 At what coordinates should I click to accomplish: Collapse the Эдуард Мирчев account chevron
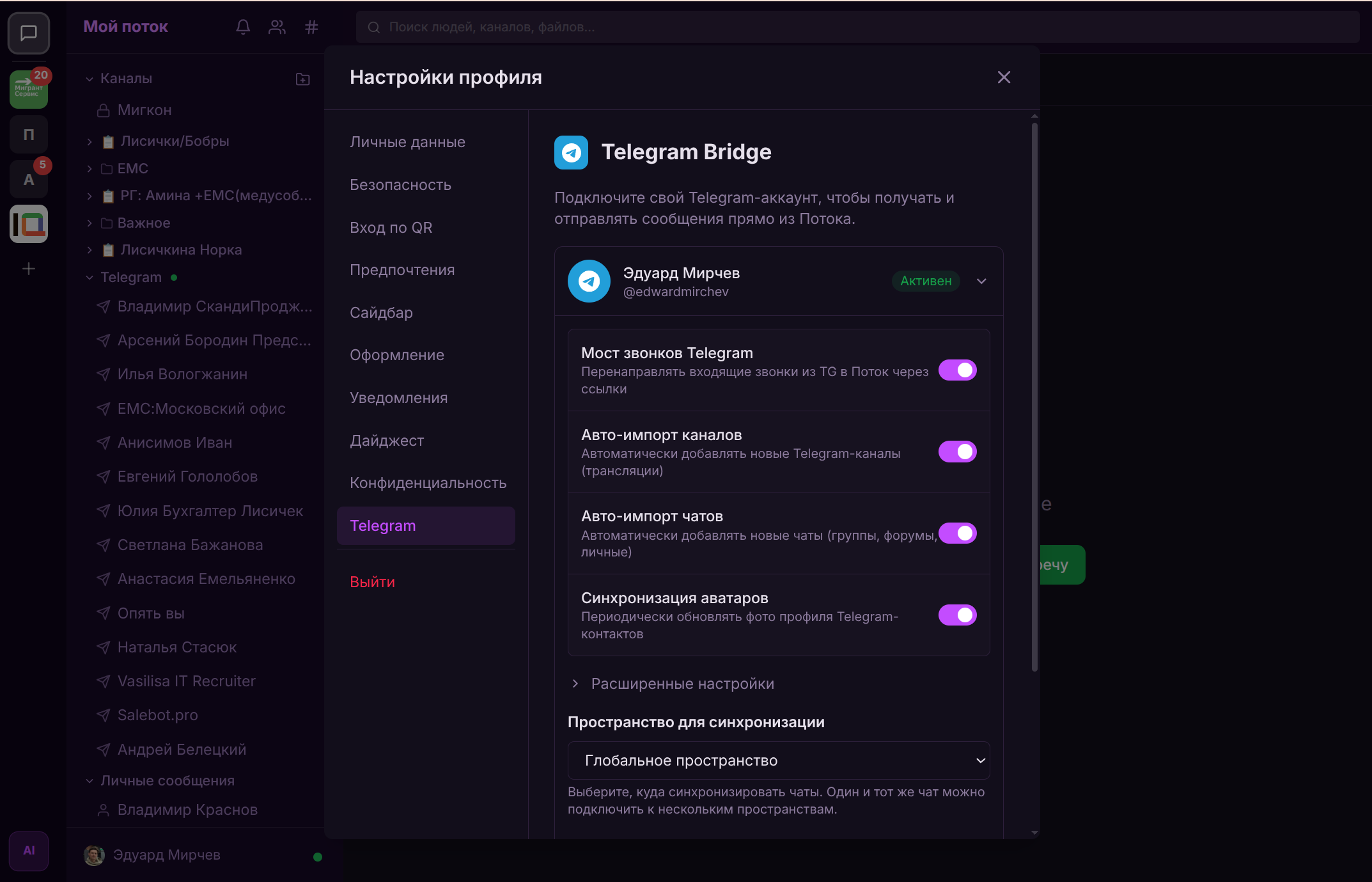[x=981, y=281]
